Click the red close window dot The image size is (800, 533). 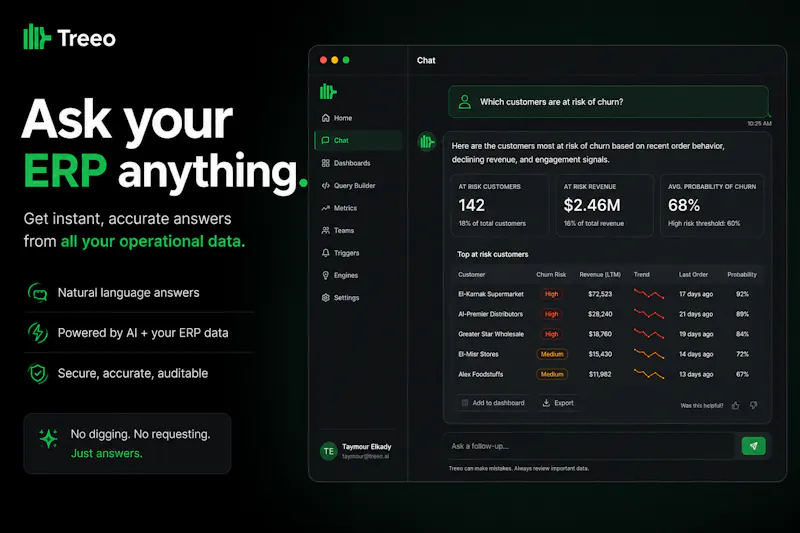click(323, 60)
